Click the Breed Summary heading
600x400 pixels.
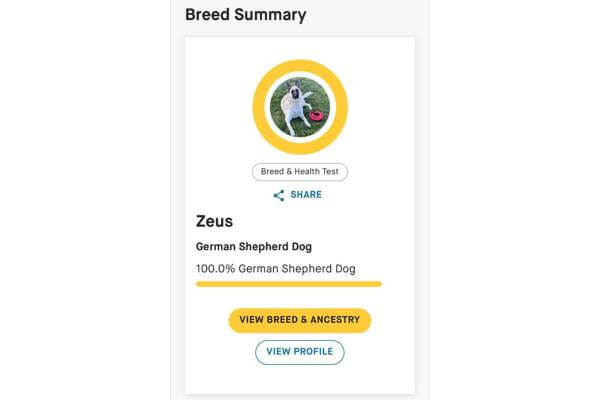246,15
